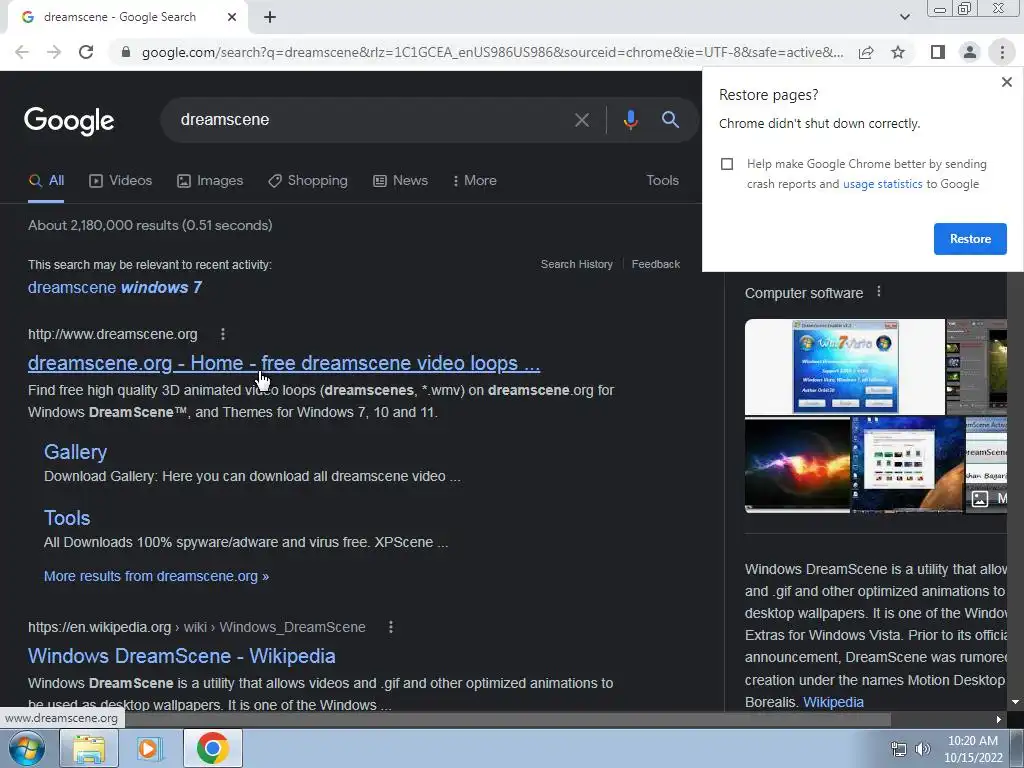Screen dimensions: 1024x768
Task: Click the network tray icon
Action: pyautogui.click(x=899, y=750)
